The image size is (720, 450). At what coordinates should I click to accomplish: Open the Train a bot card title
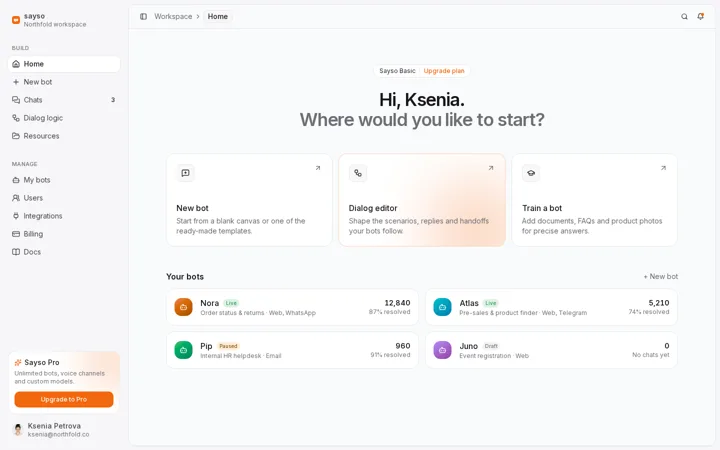tap(542, 208)
